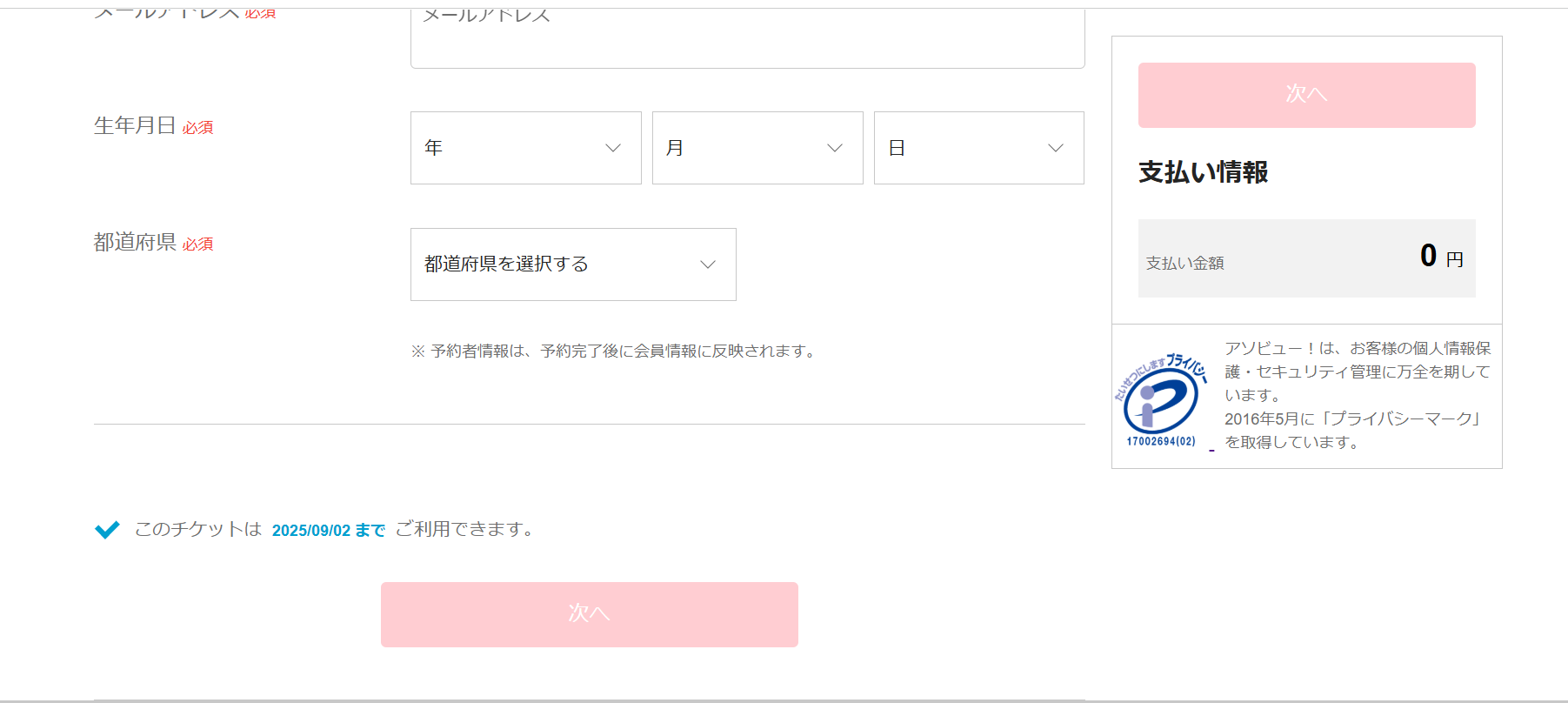Click the 2025/09/02 まで expiry text
This screenshot has width=1568, height=703.
point(329,531)
